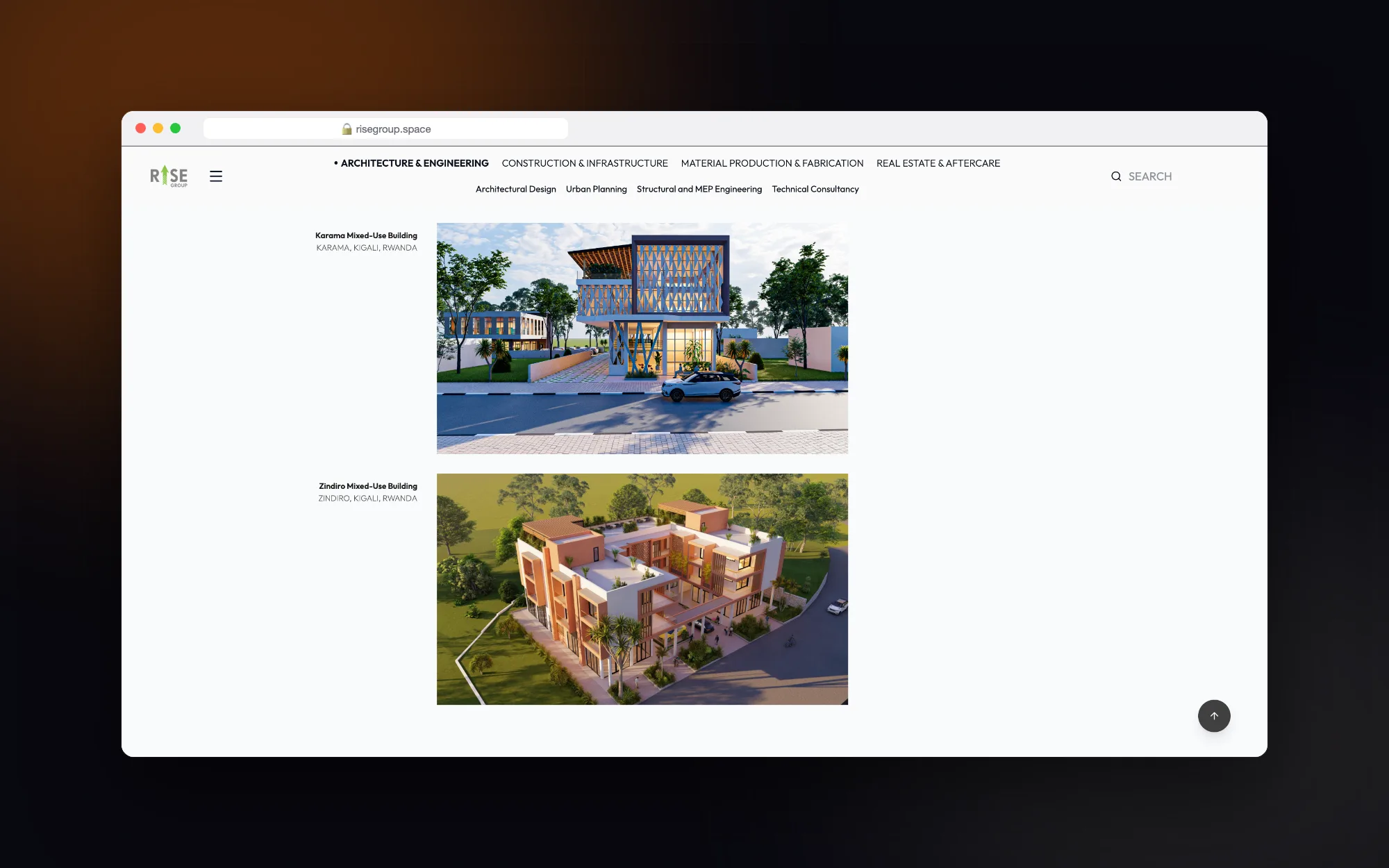
Task: Go to Material Production & Fabrication
Action: (772, 163)
